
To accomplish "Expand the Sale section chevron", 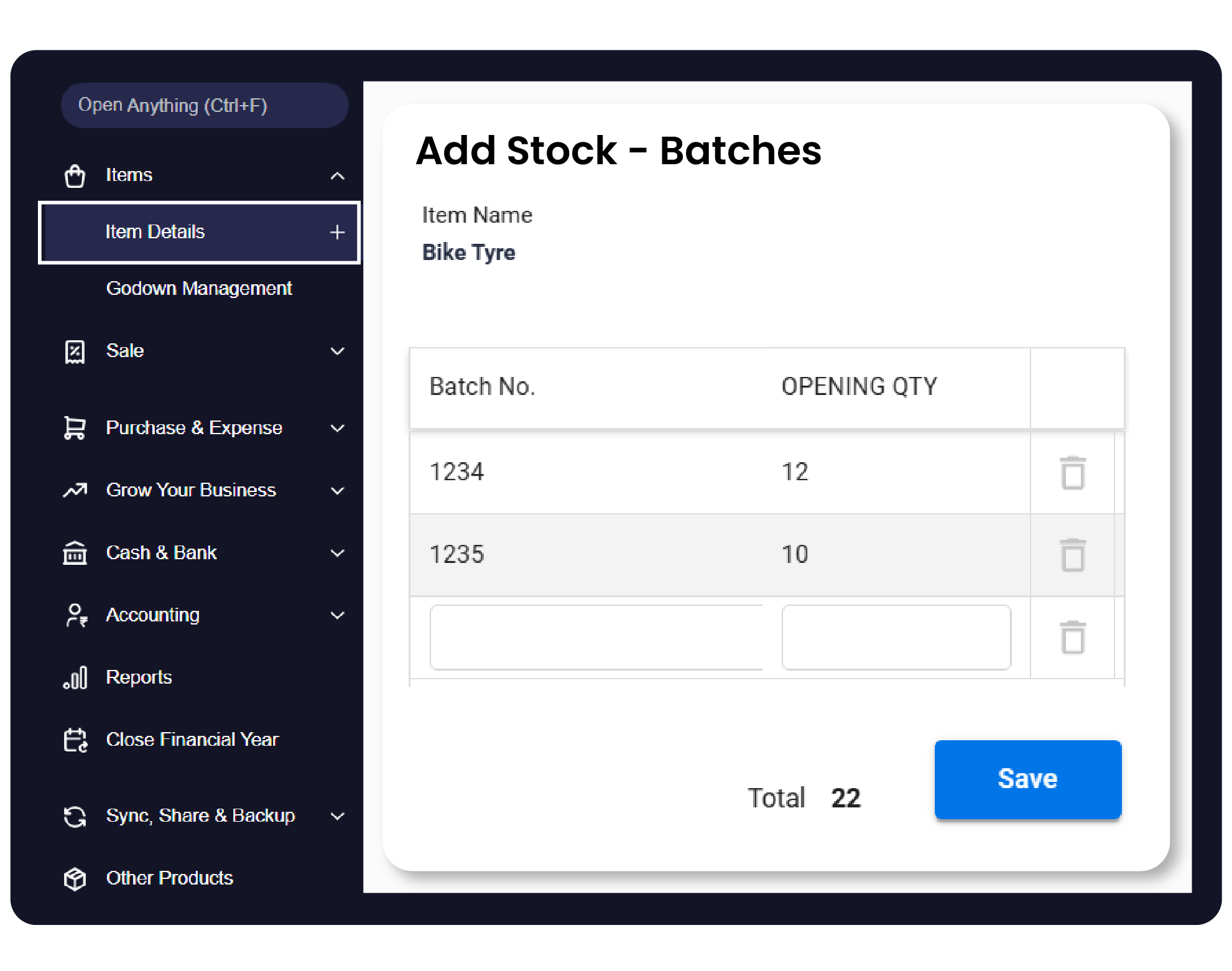I will pyautogui.click(x=338, y=351).
